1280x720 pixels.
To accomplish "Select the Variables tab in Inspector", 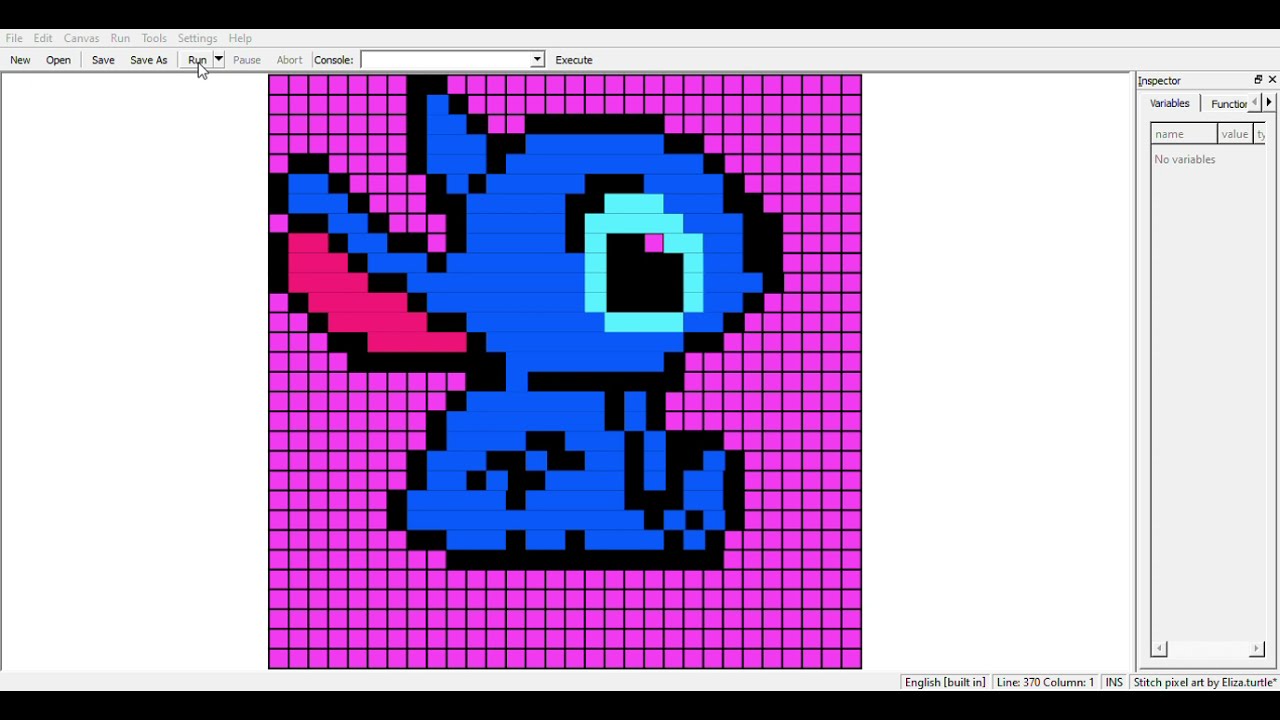I will coord(1169,103).
